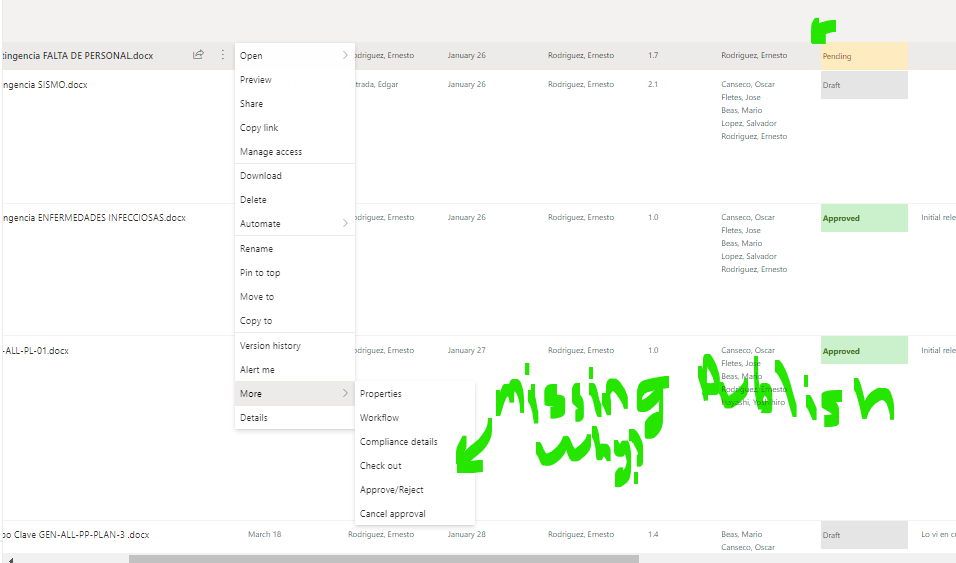The image size is (956, 563).
Task: Click the January 28 date cell
Action: click(466, 534)
